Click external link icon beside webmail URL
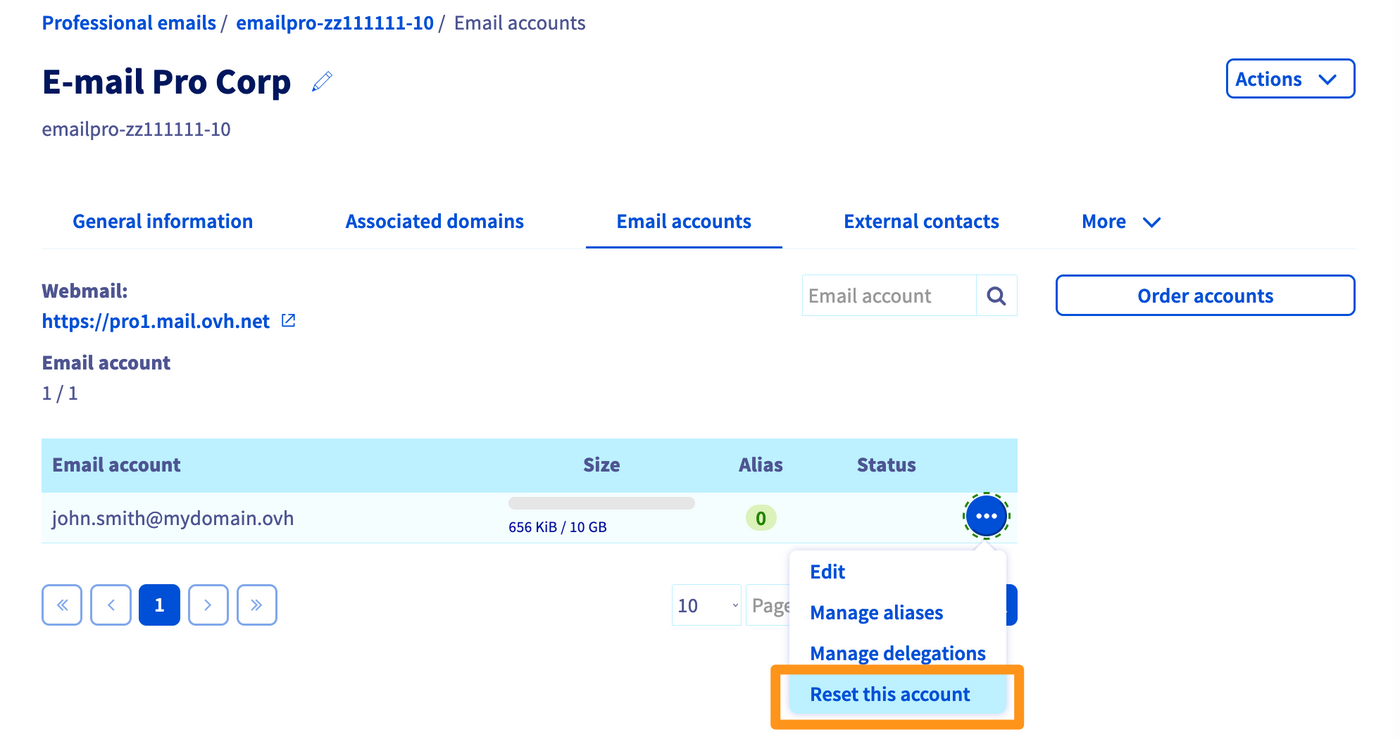This screenshot has height=739, width=1400. pyautogui.click(x=288, y=321)
